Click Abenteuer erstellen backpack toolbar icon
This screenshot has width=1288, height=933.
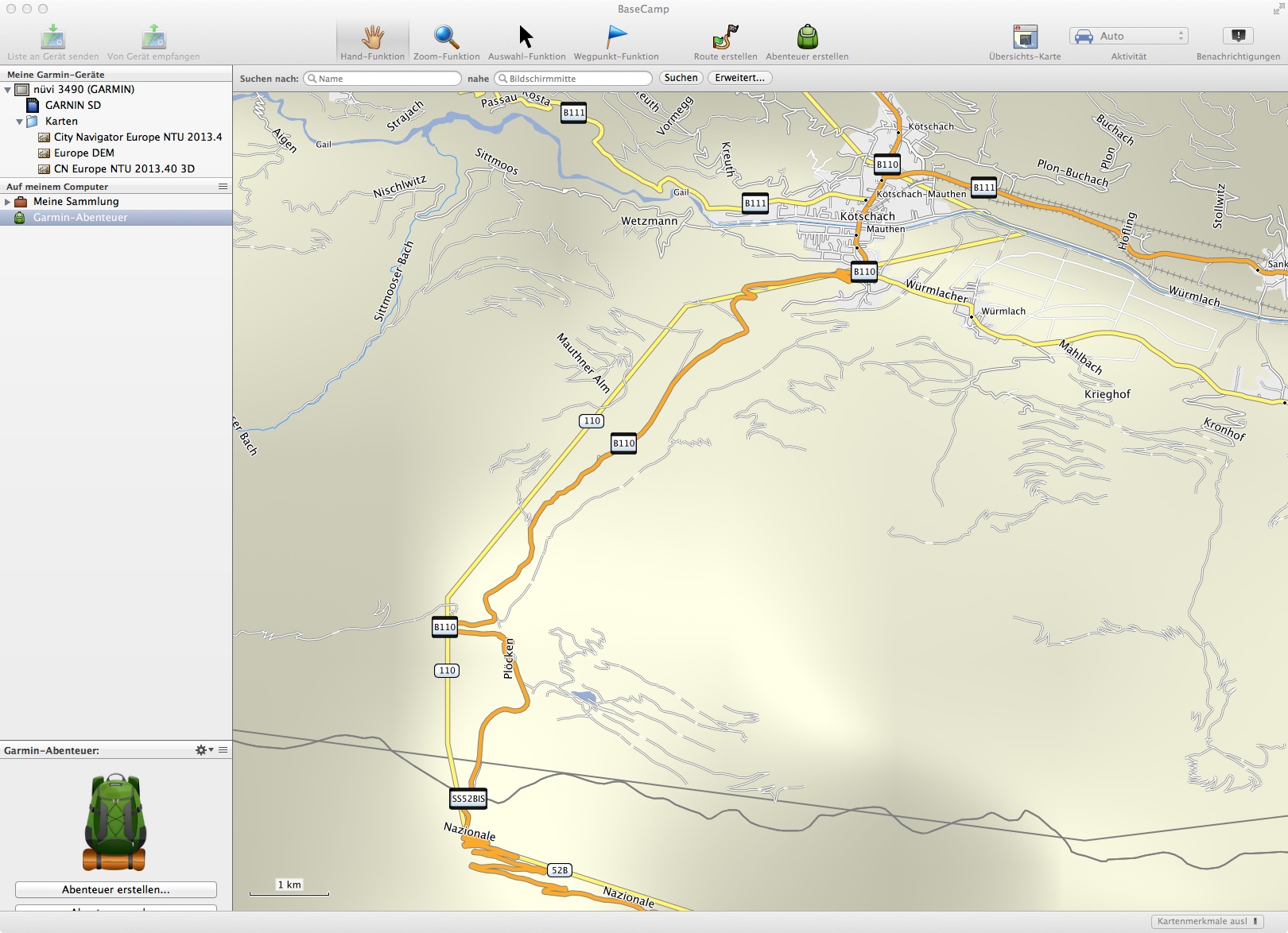[807, 37]
